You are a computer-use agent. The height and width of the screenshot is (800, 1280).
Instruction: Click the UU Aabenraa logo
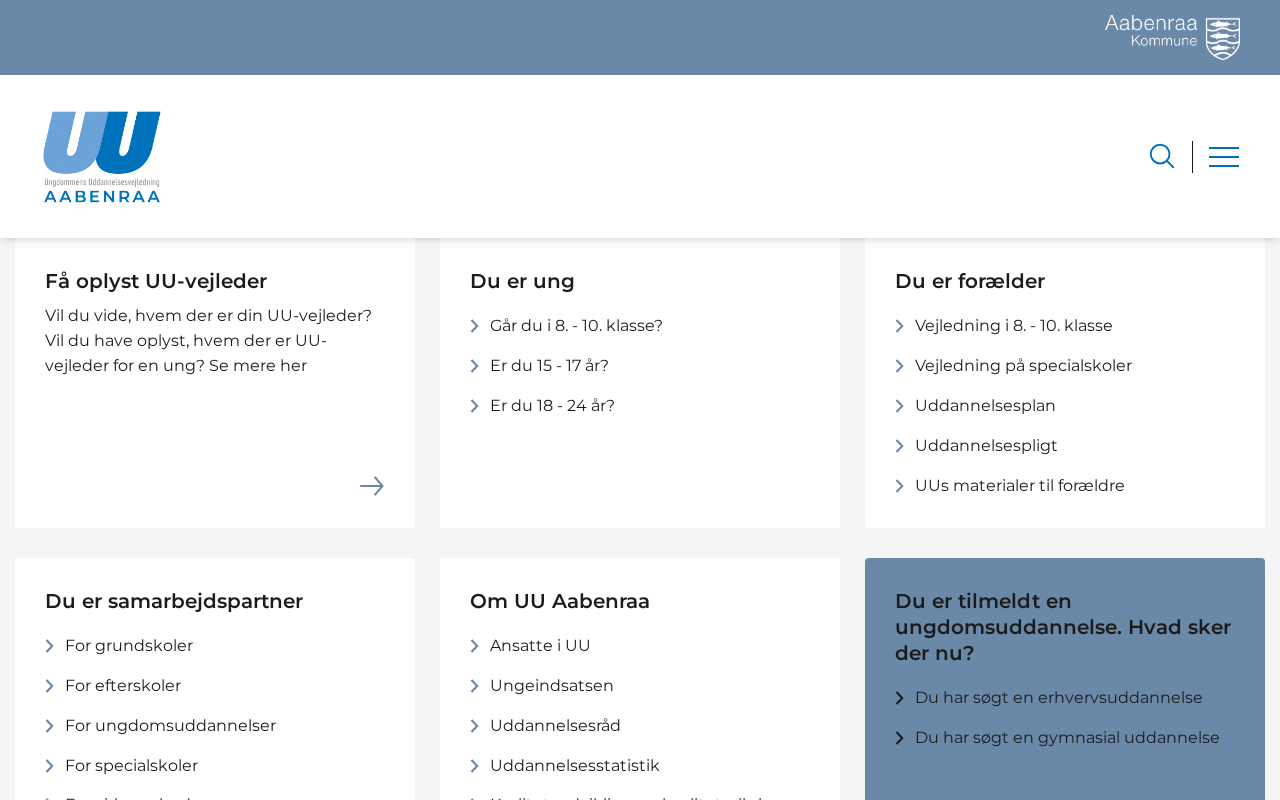pos(102,157)
